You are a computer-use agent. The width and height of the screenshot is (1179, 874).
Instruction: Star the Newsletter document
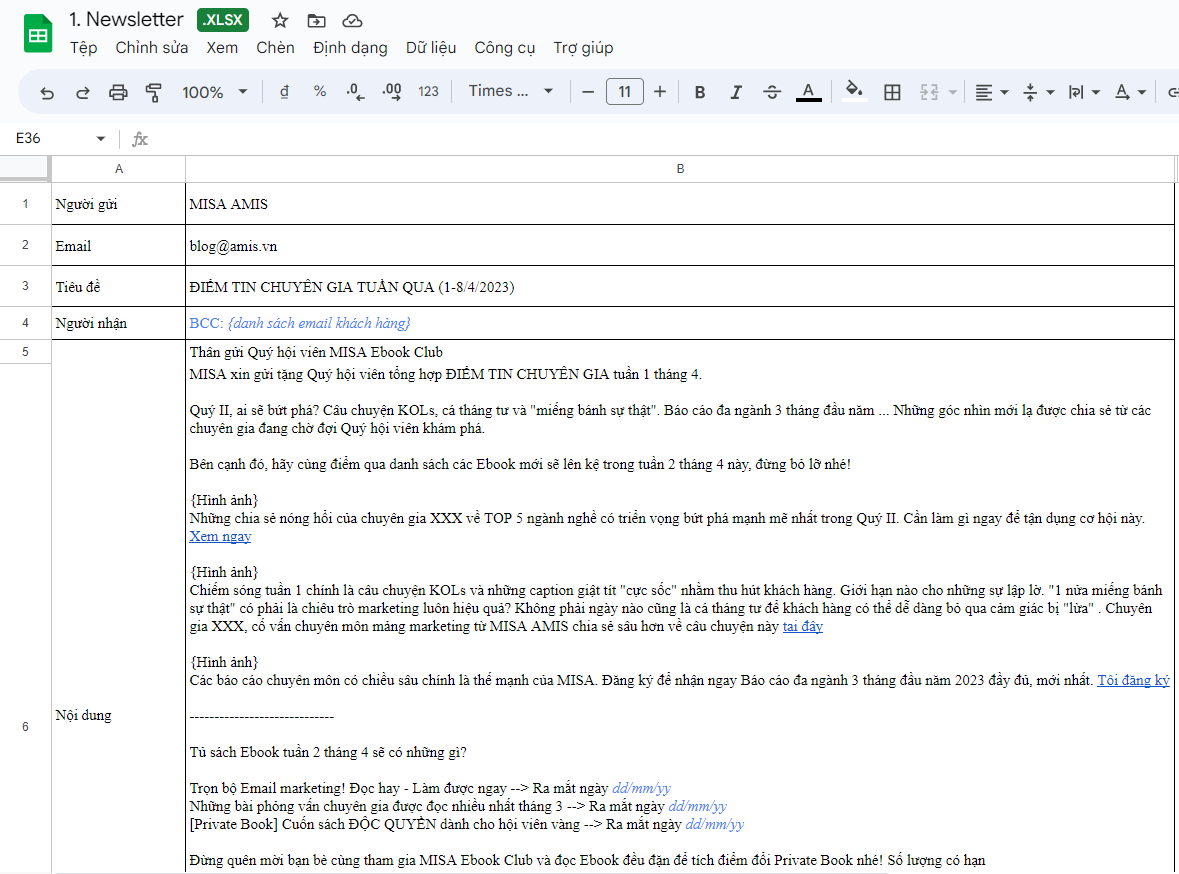click(x=280, y=20)
